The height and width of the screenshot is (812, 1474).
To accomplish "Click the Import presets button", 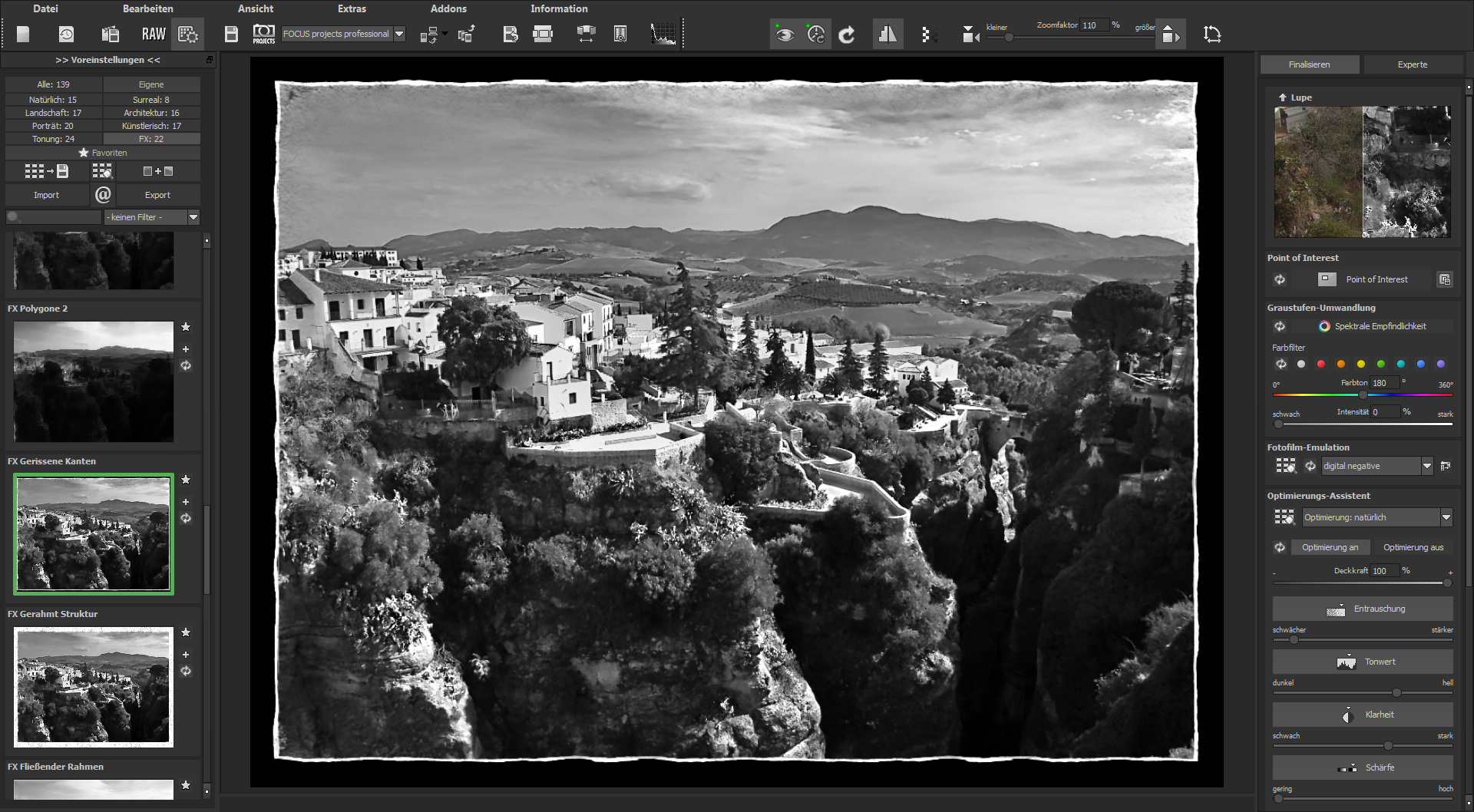I will pyautogui.click(x=46, y=195).
